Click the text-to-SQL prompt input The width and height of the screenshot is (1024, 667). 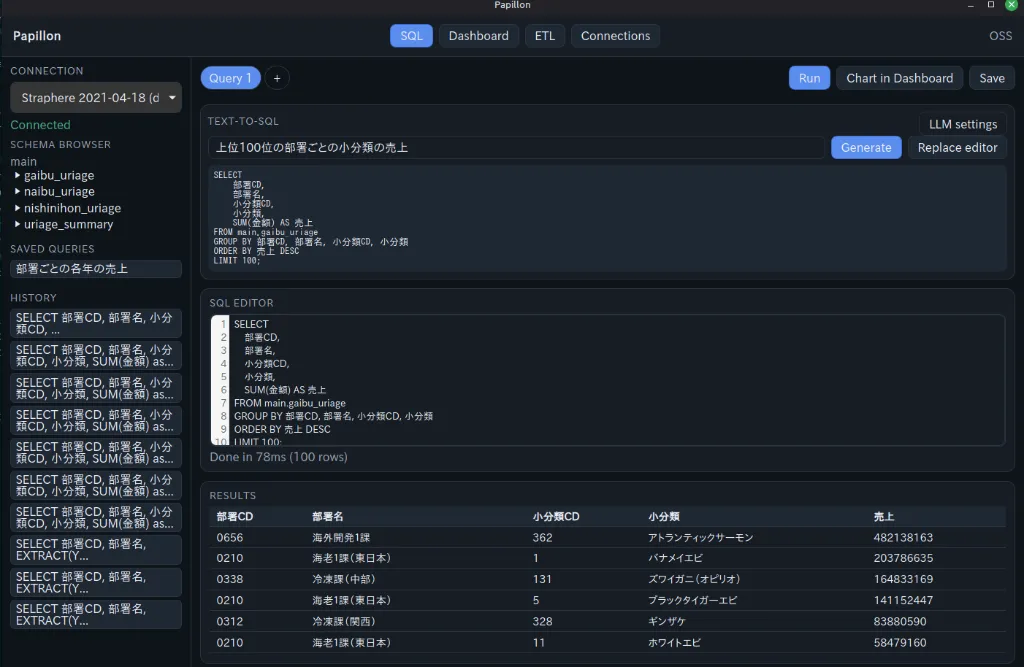pos(516,148)
